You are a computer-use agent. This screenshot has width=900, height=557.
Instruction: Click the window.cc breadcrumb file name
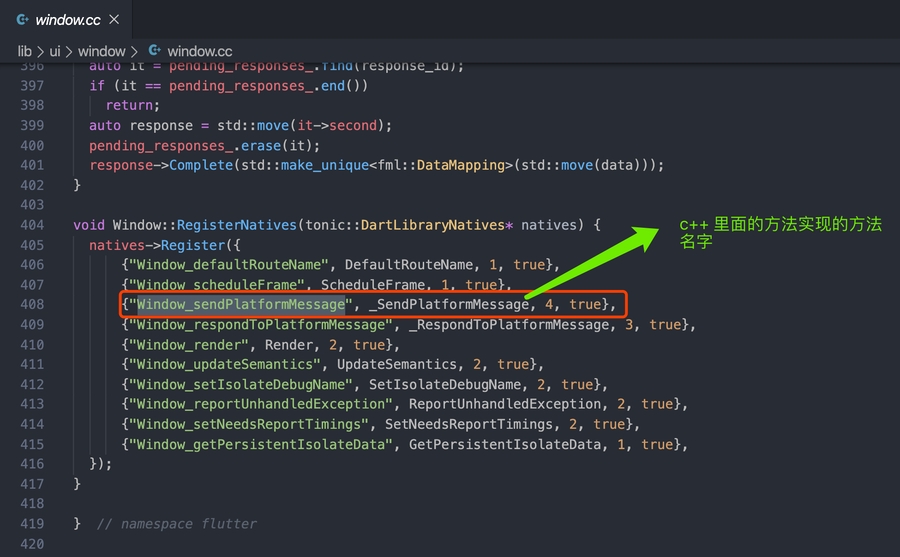point(199,51)
